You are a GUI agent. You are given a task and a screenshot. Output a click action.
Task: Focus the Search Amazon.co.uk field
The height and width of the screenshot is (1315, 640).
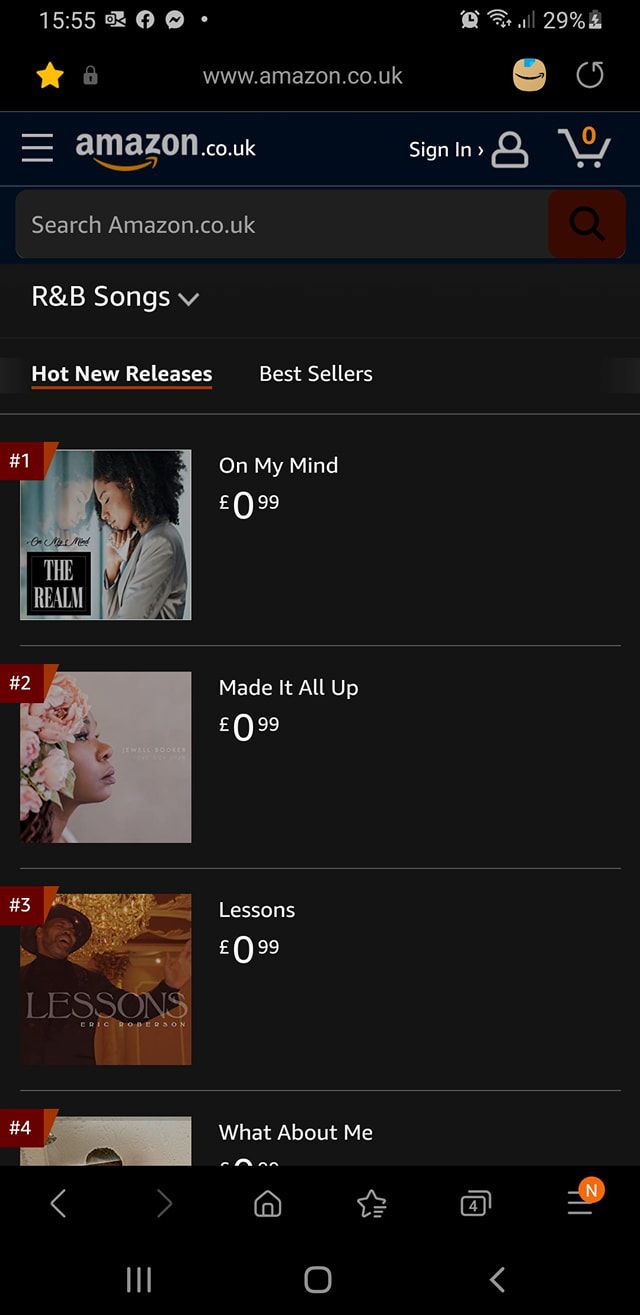tap(280, 225)
